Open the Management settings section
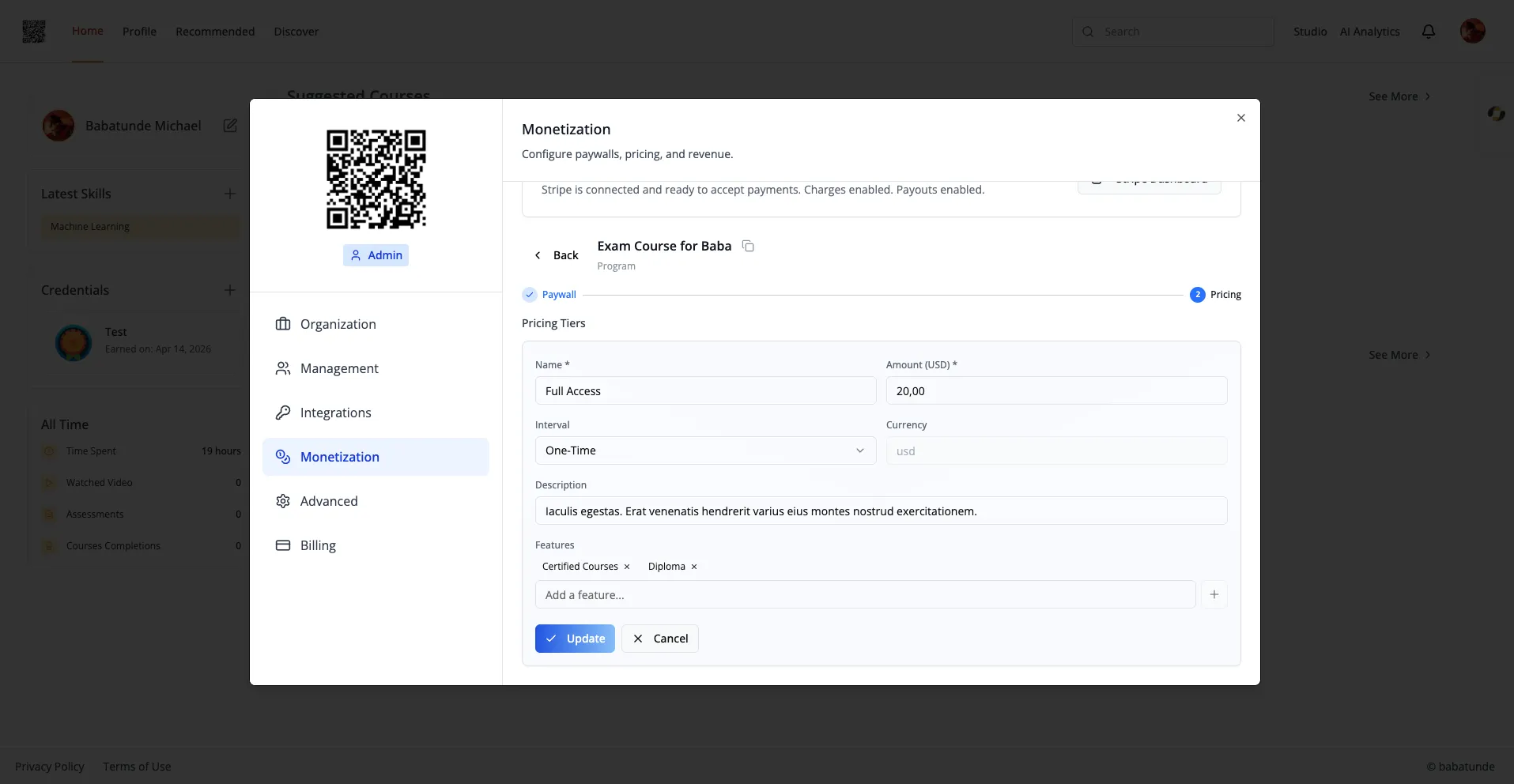 pos(376,368)
